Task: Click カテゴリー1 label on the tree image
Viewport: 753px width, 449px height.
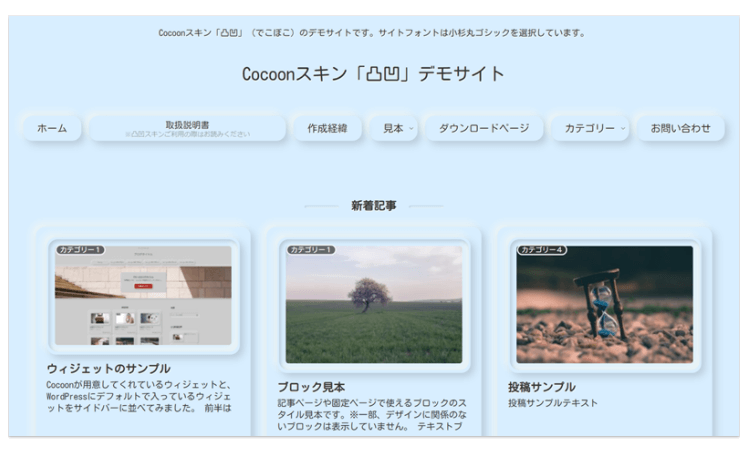Action: pos(311,250)
